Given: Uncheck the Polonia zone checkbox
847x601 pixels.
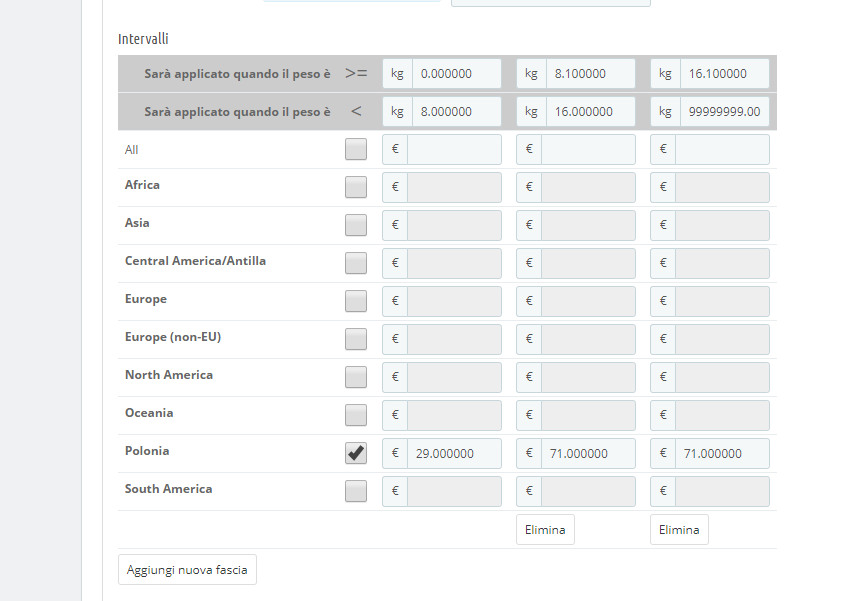Looking at the screenshot, I should click(x=356, y=453).
